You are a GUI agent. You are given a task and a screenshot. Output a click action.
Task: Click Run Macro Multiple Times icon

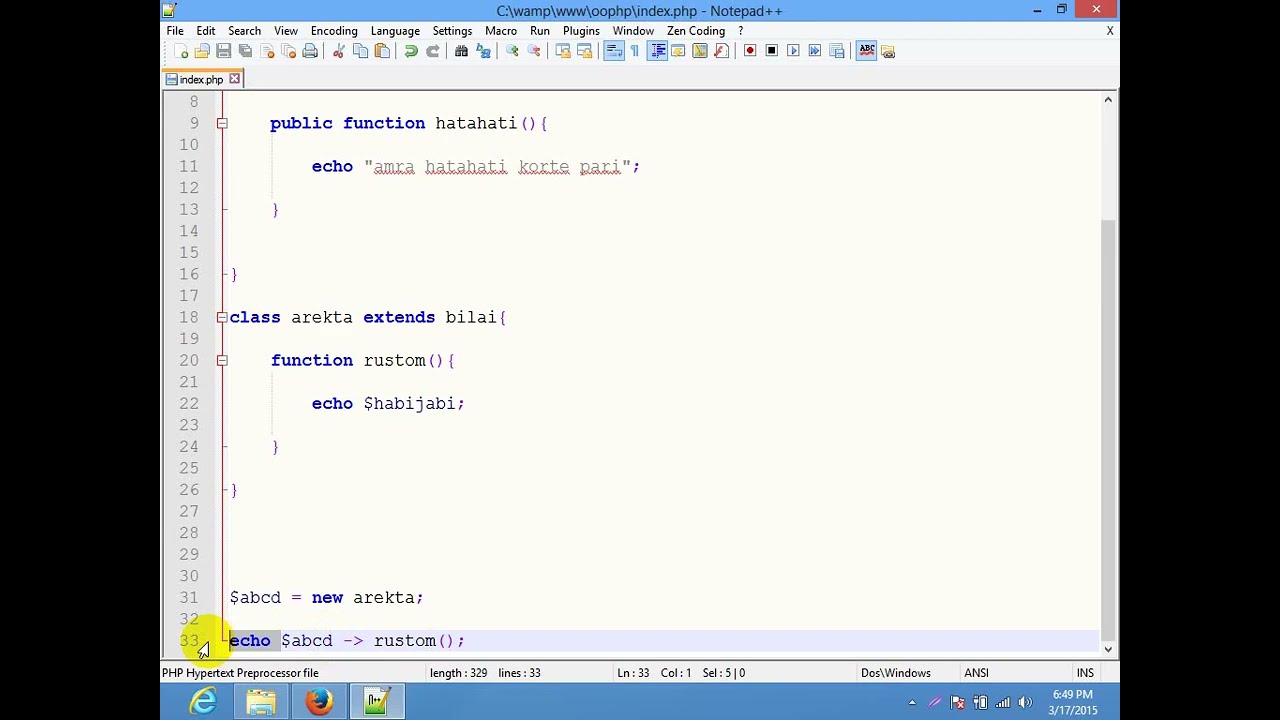point(815,51)
